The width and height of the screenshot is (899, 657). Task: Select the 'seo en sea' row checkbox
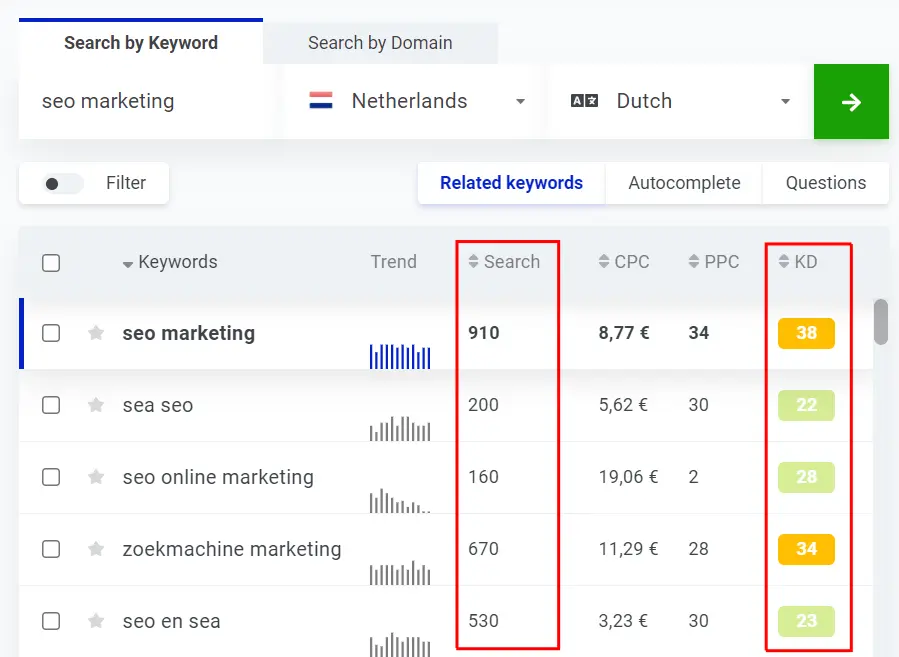pyautogui.click(x=51, y=621)
